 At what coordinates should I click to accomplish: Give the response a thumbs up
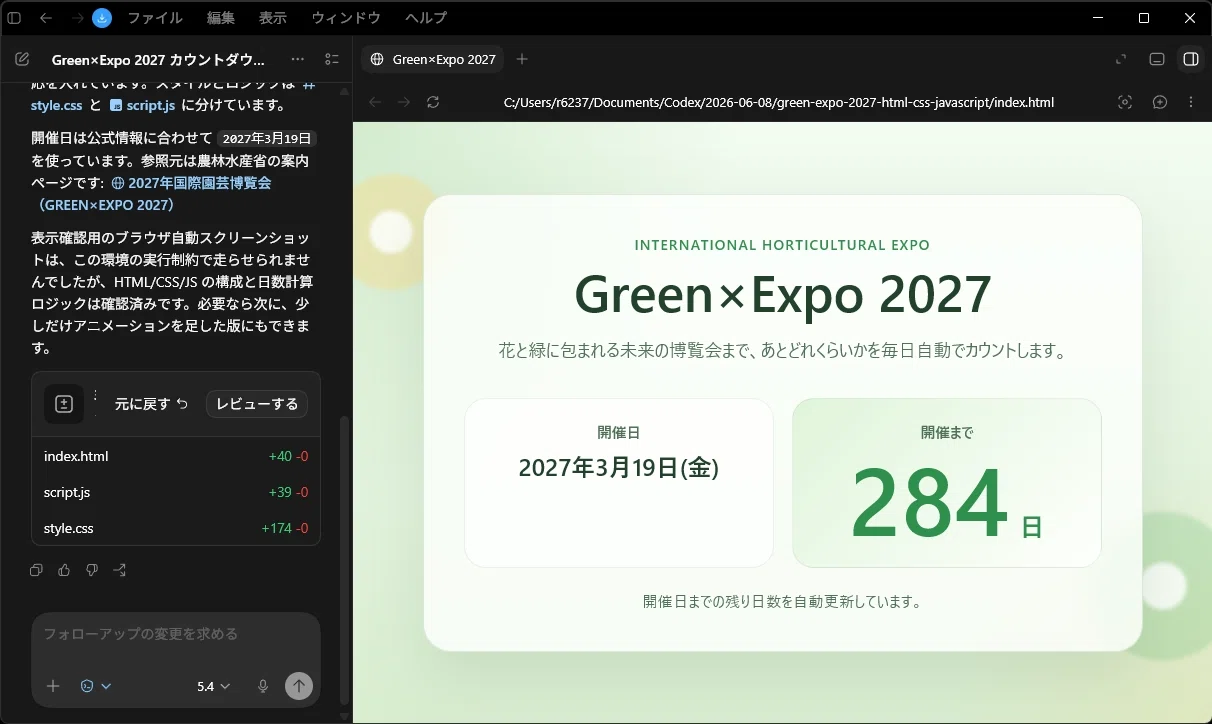pos(65,570)
